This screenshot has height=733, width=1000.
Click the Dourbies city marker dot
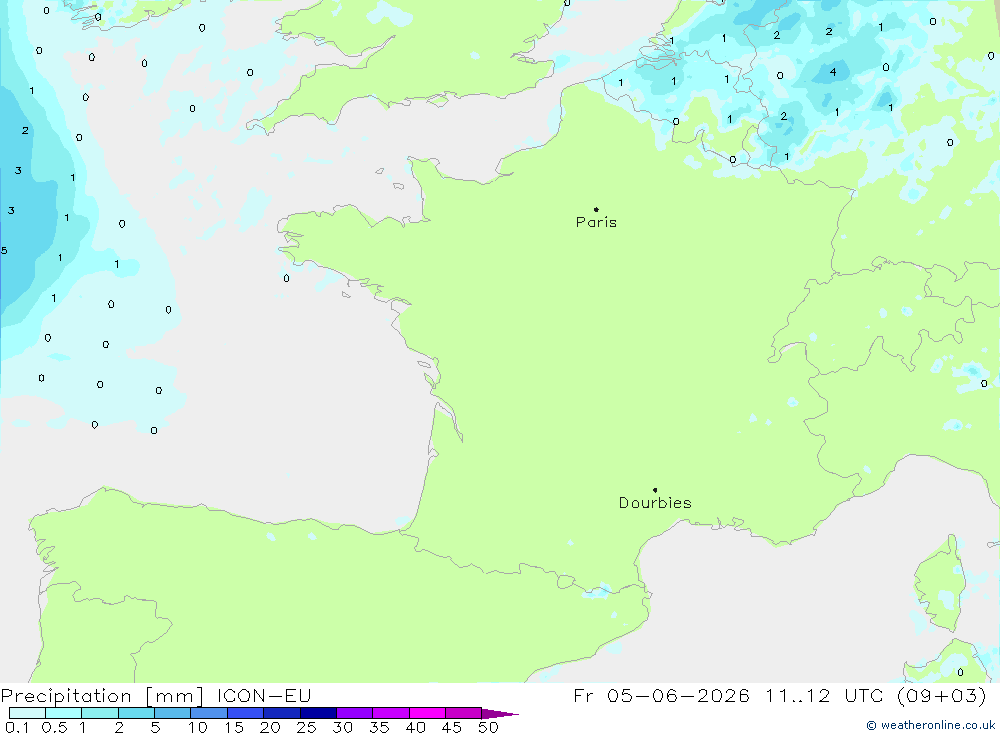(x=655, y=490)
